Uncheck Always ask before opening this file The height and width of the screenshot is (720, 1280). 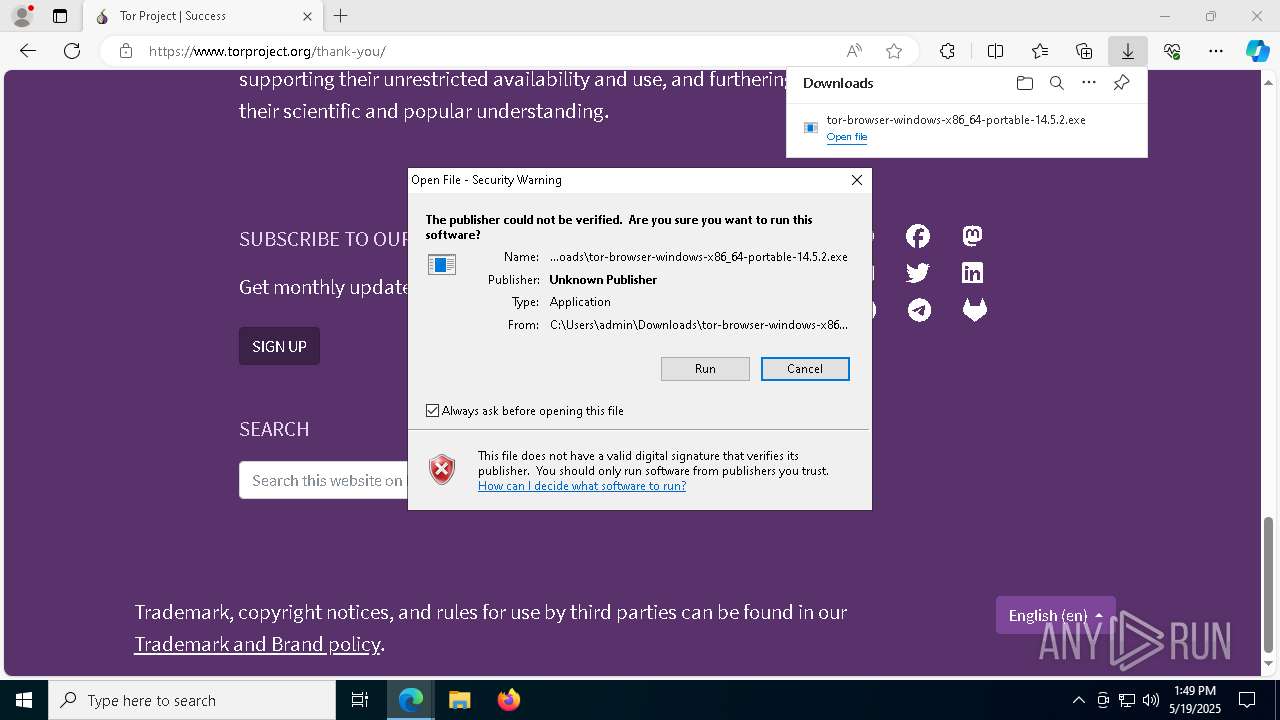click(432, 411)
